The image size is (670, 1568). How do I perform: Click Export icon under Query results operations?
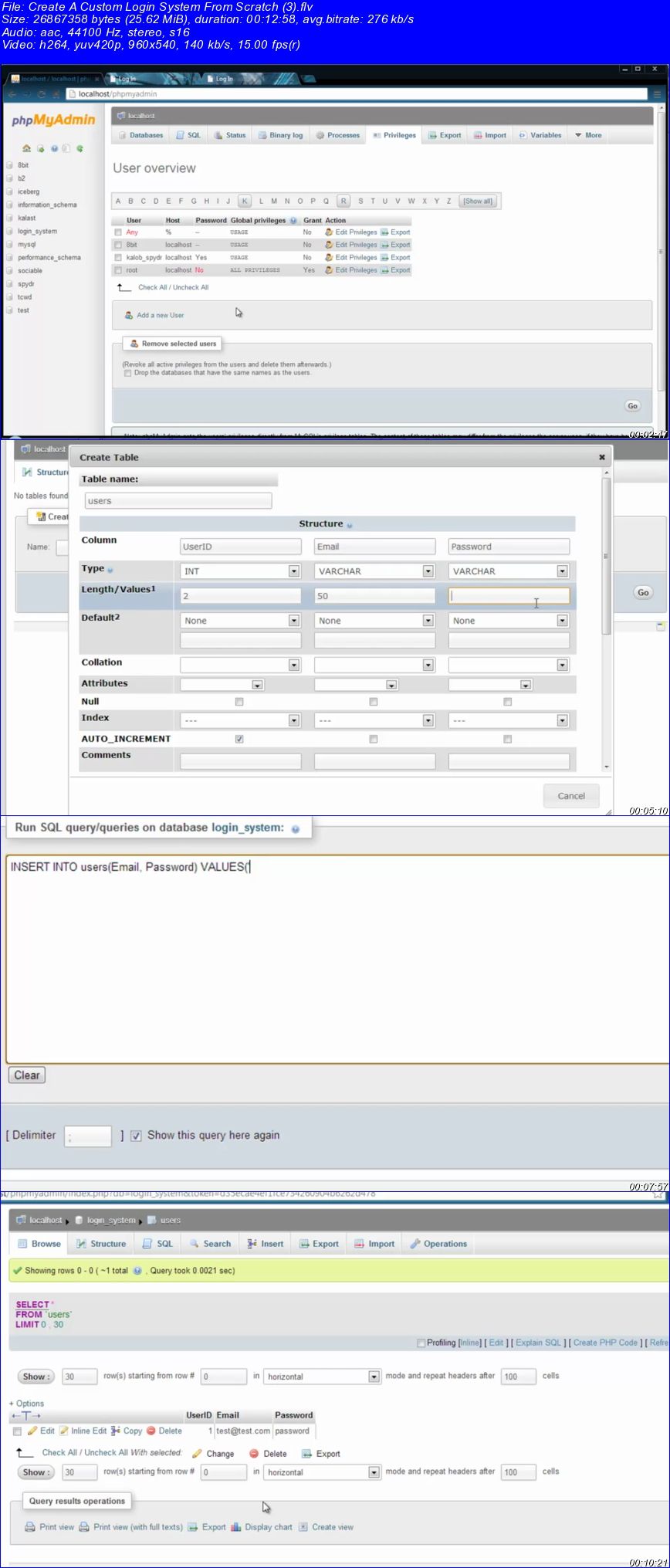[x=193, y=1527]
